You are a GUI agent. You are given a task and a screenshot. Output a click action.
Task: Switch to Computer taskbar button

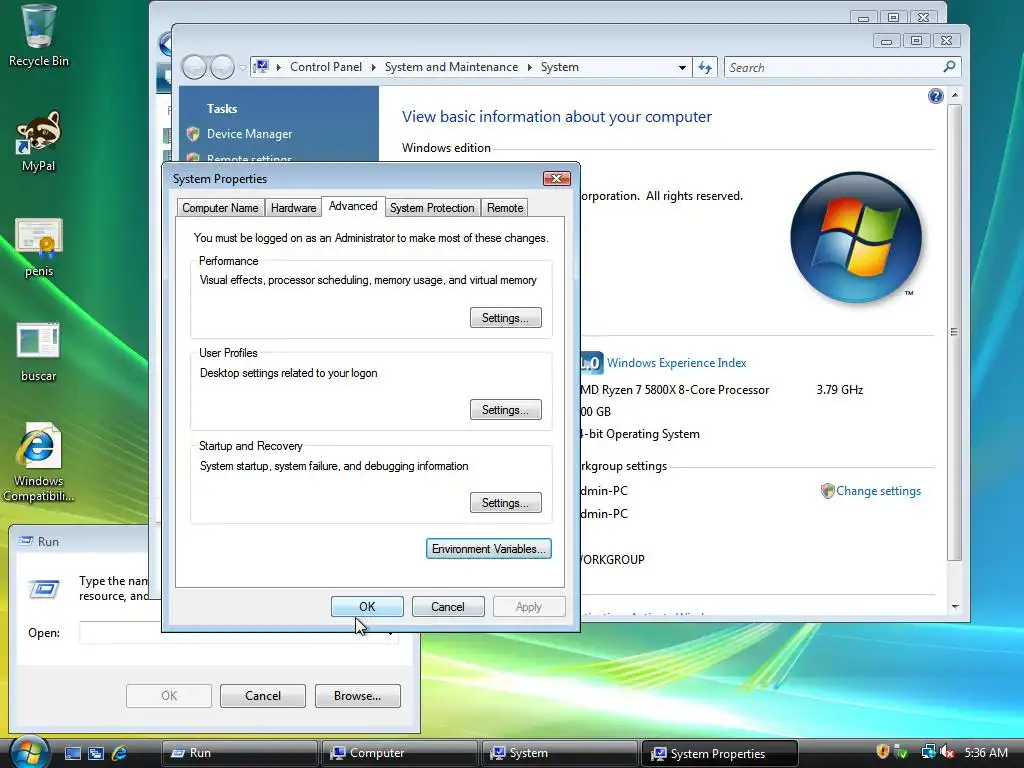point(399,753)
